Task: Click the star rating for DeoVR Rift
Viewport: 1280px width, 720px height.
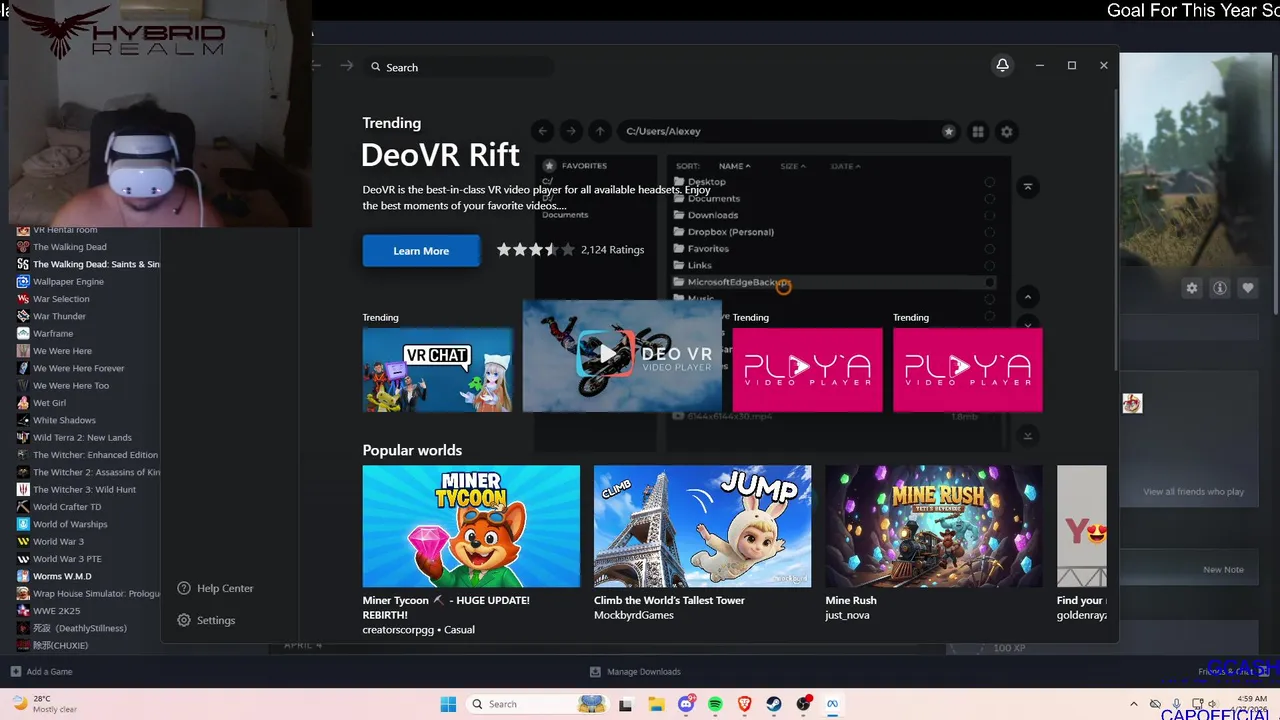Action: click(536, 250)
